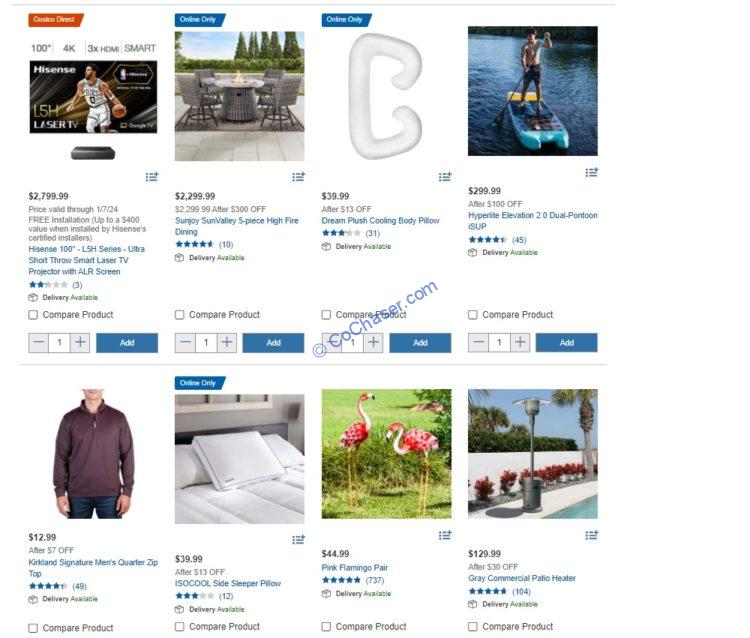Screen dimensions: 750x638
Task: Open Dream Plush Cooling Body Pillow link
Action: click(x=380, y=220)
